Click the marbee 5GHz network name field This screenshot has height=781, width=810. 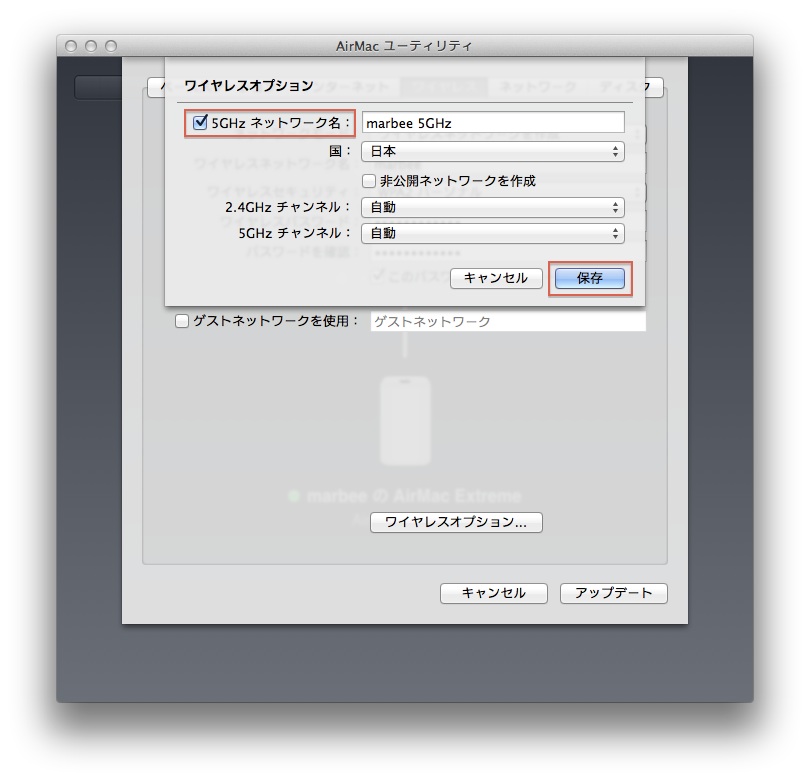(493, 121)
